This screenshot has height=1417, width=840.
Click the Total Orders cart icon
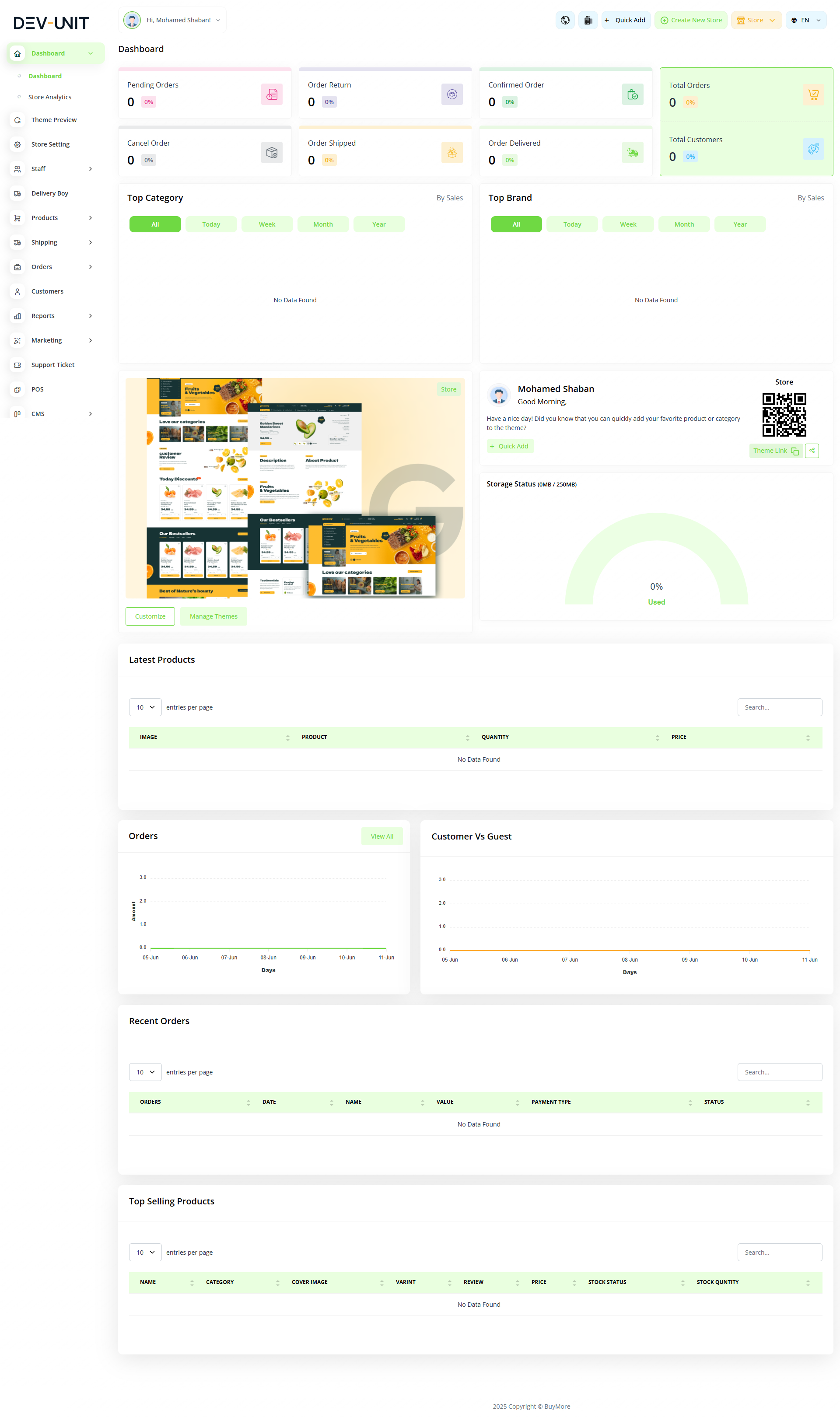click(x=813, y=94)
